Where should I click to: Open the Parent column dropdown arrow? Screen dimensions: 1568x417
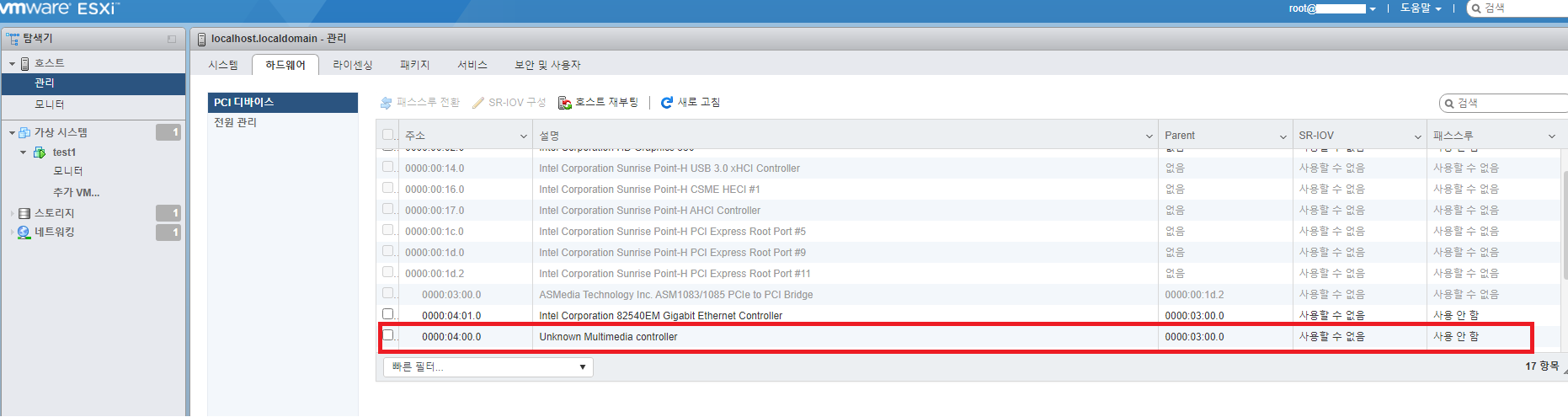point(1283,136)
